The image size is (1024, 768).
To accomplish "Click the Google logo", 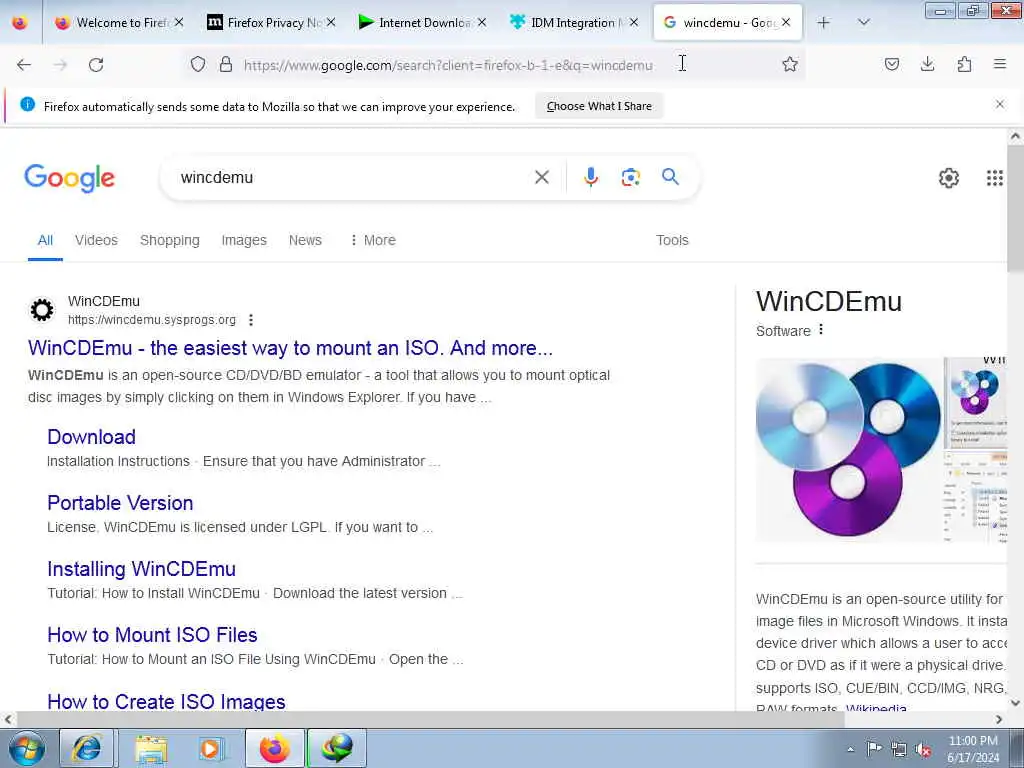I will point(69,178).
